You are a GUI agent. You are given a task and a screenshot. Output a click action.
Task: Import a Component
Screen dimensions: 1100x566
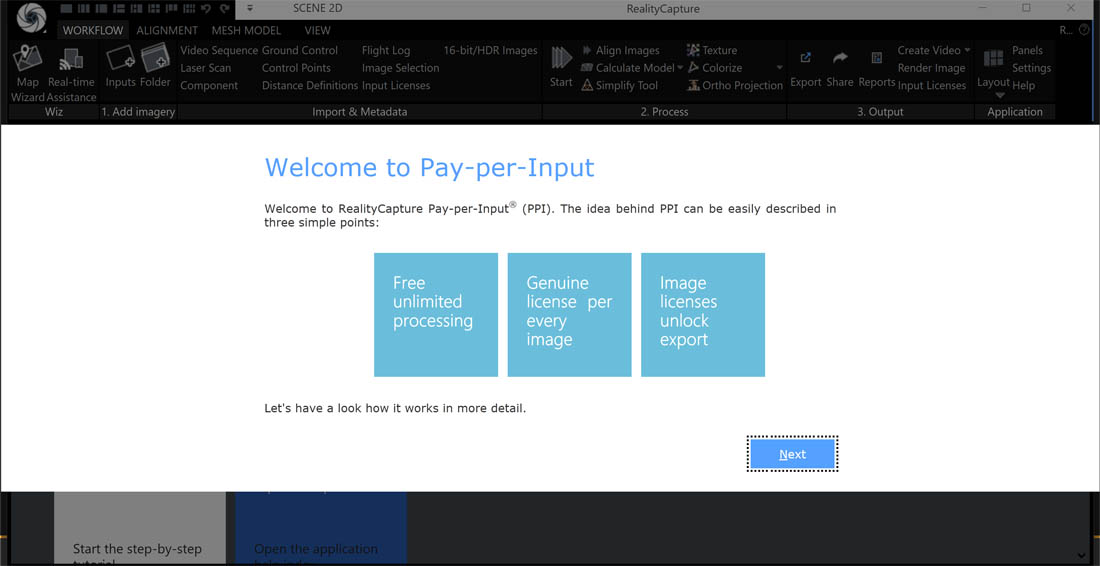coord(209,86)
